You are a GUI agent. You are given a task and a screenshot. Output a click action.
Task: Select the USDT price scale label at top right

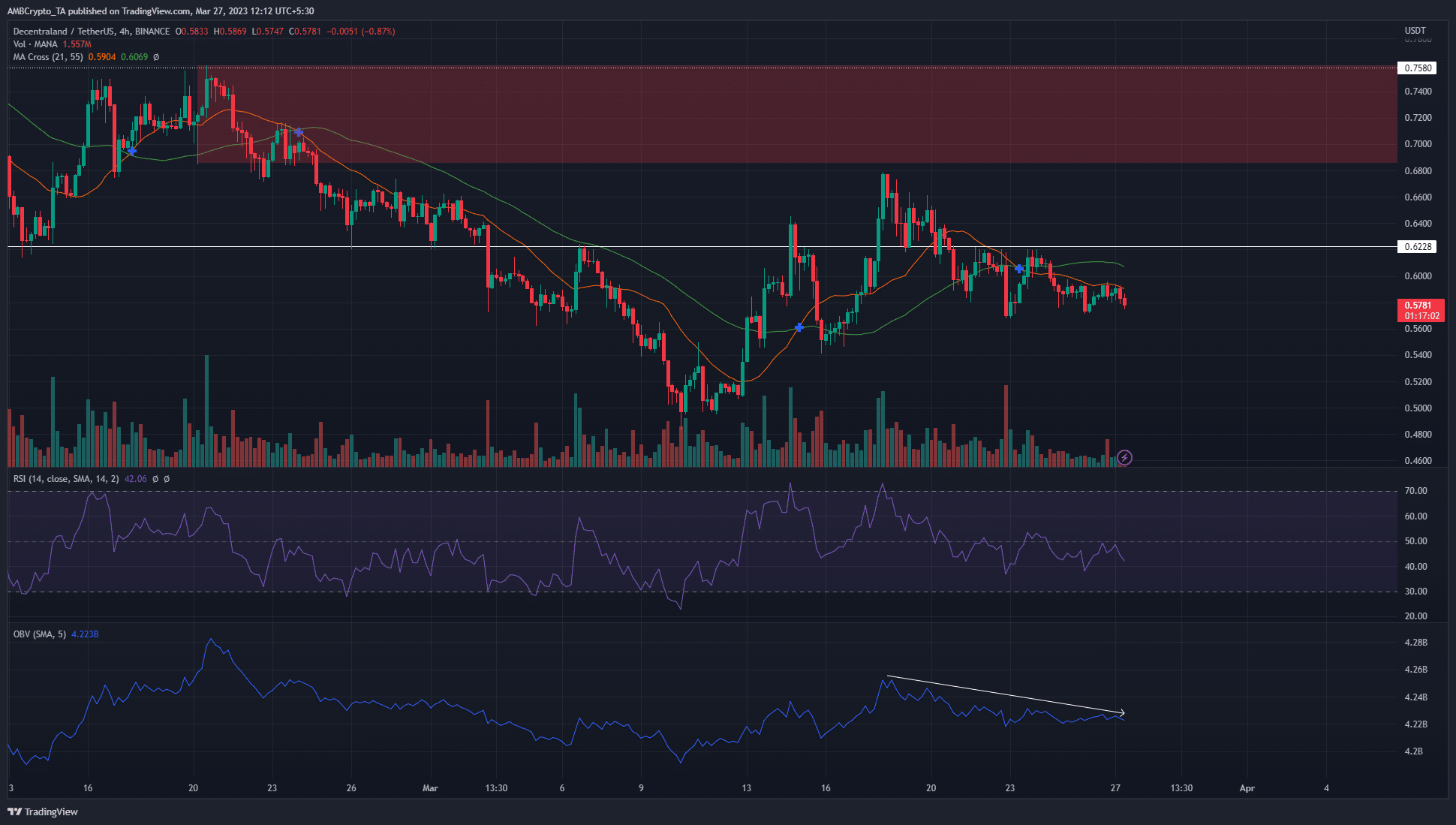(x=1414, y=30)
